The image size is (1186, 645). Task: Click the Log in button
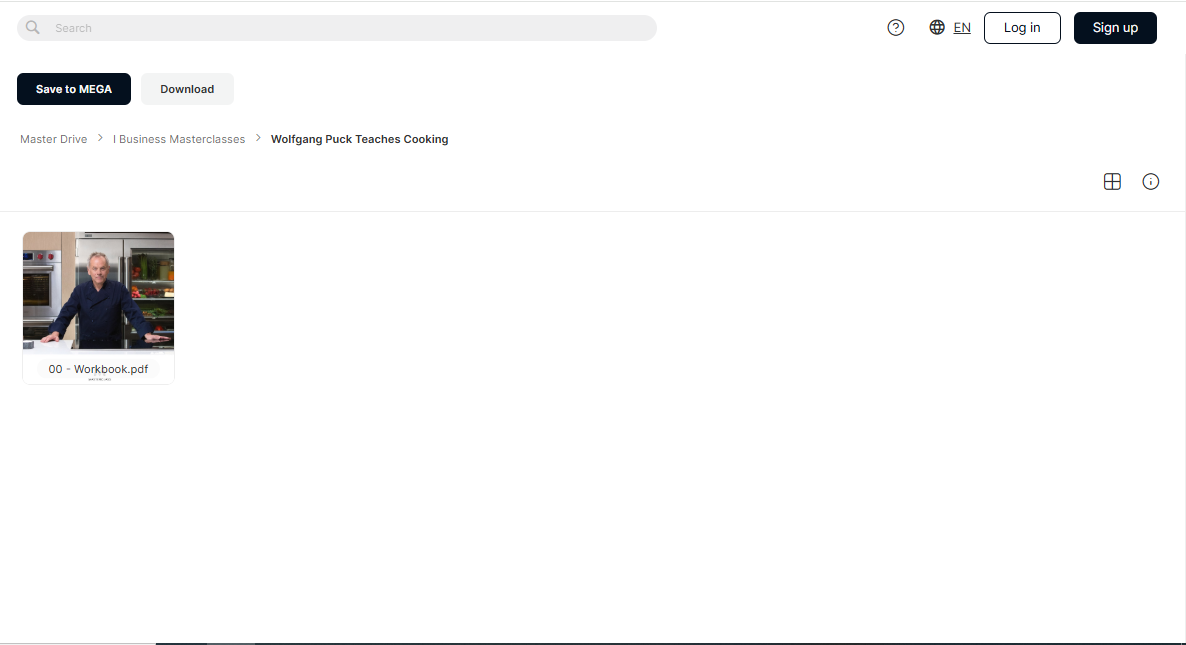pyautogui.click(x=1022, y=28)
